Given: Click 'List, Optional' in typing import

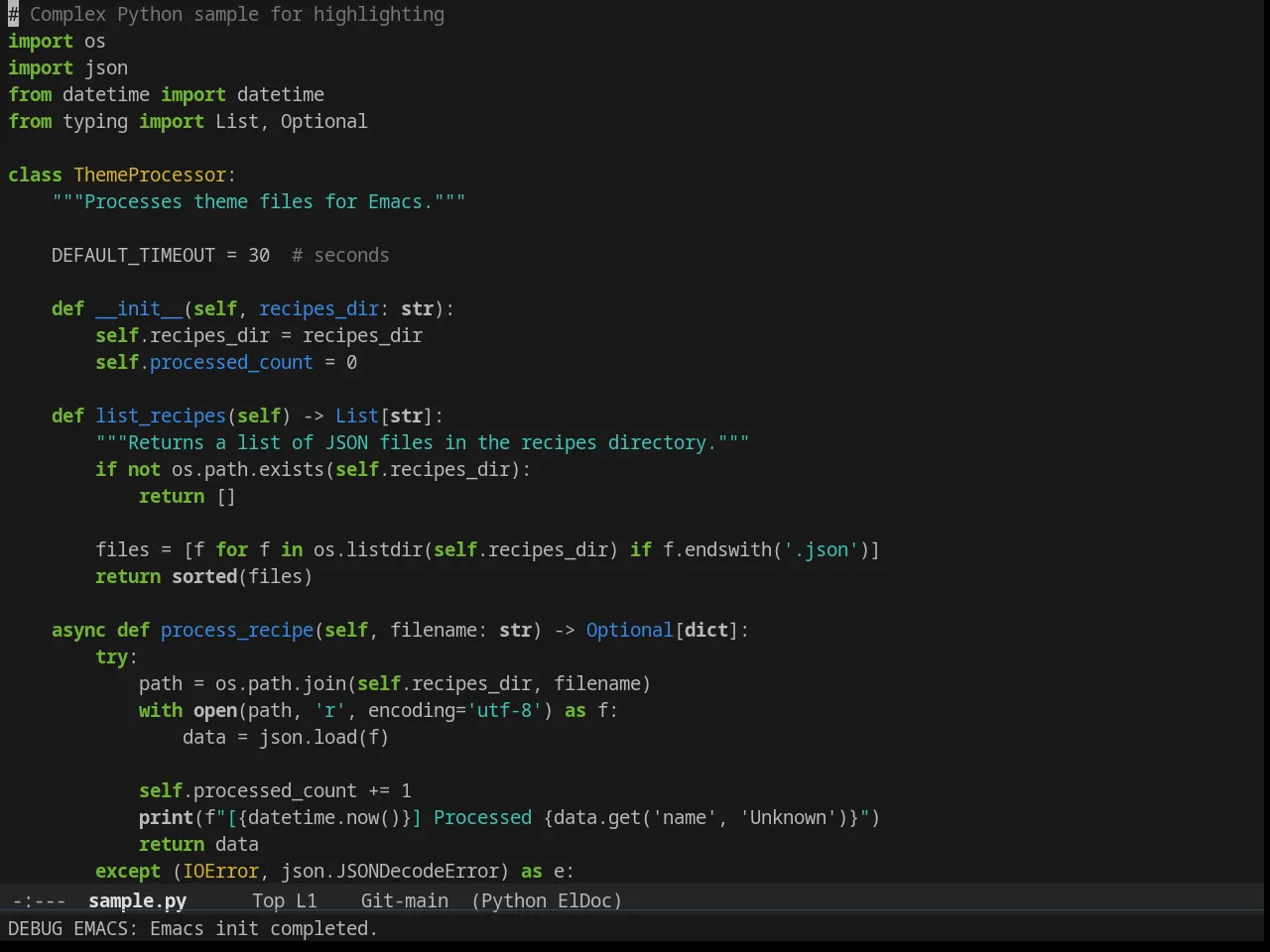Looking at the screenshot, I should [x=291, y=121].
